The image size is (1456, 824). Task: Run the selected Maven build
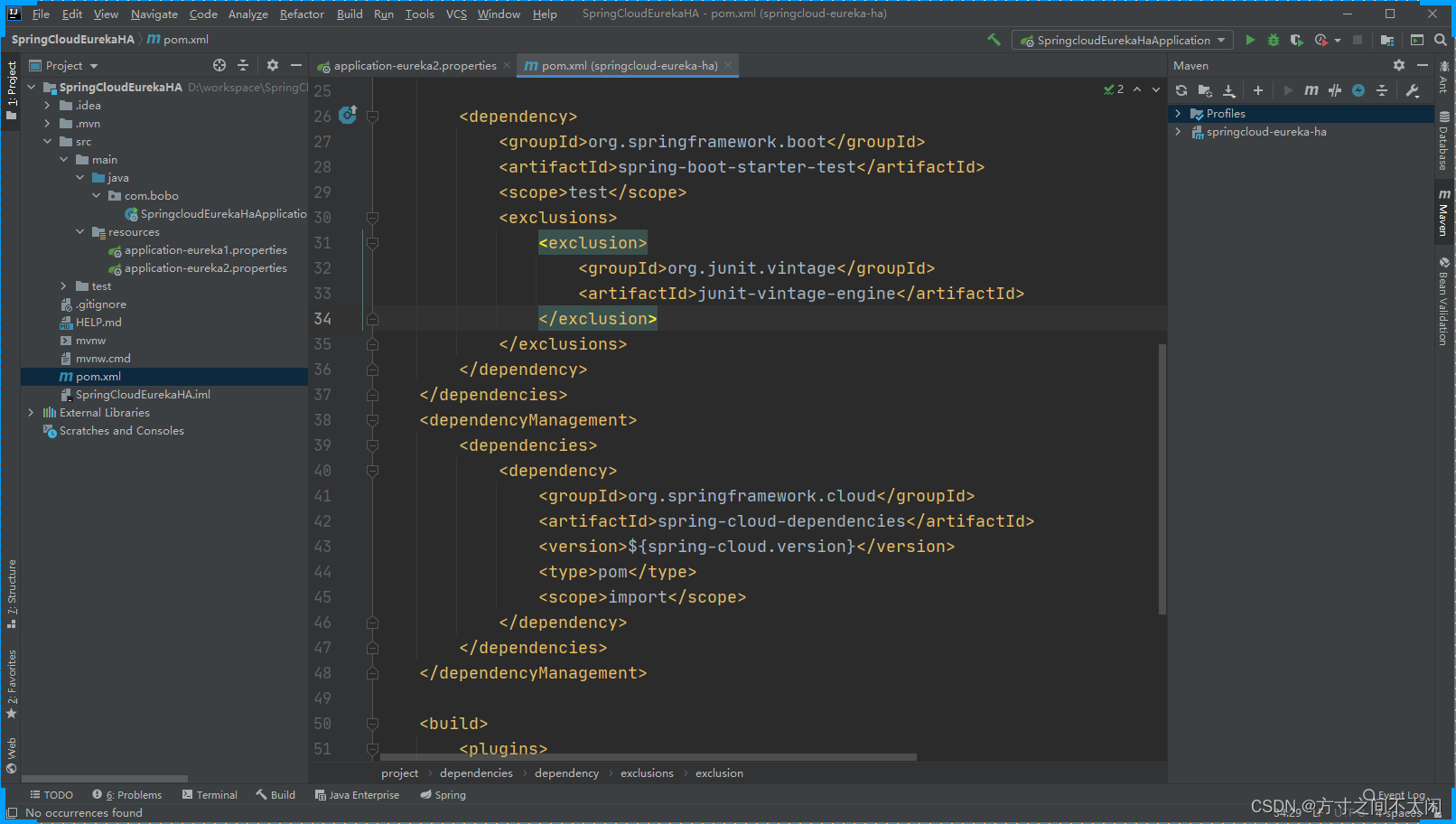[1288, 90]
